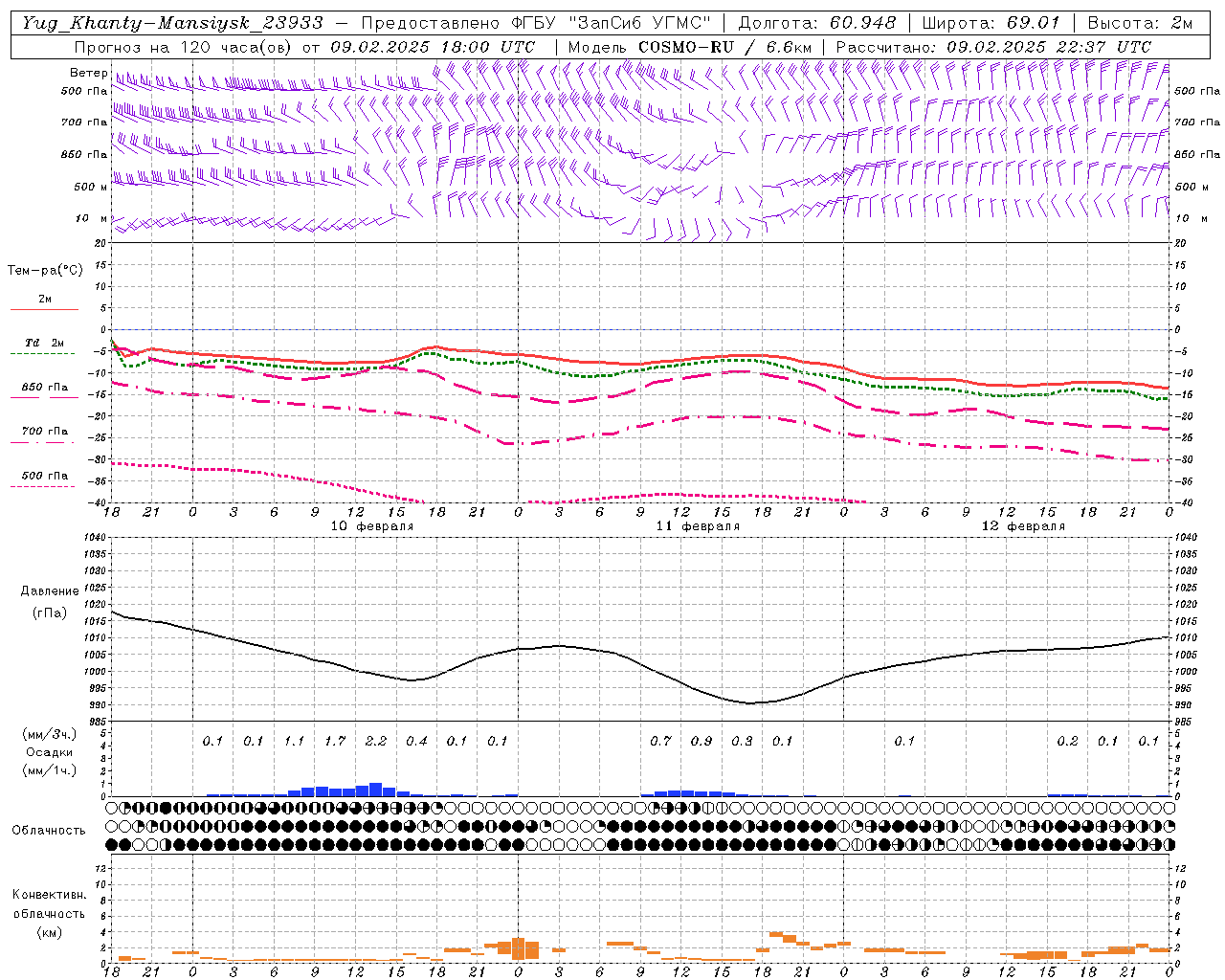Click the 0.3 precipitation total value
The width and height of the screenshot is (1225, 980).
742,741
